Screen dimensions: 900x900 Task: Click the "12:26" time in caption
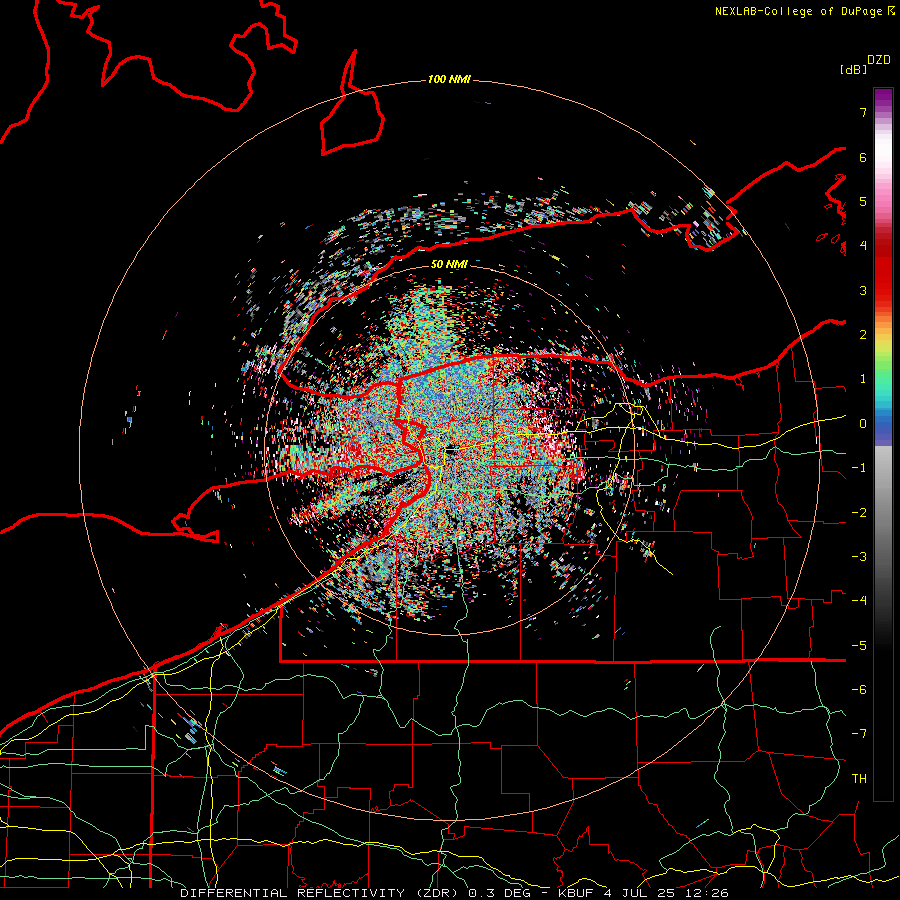click(705, 893)
